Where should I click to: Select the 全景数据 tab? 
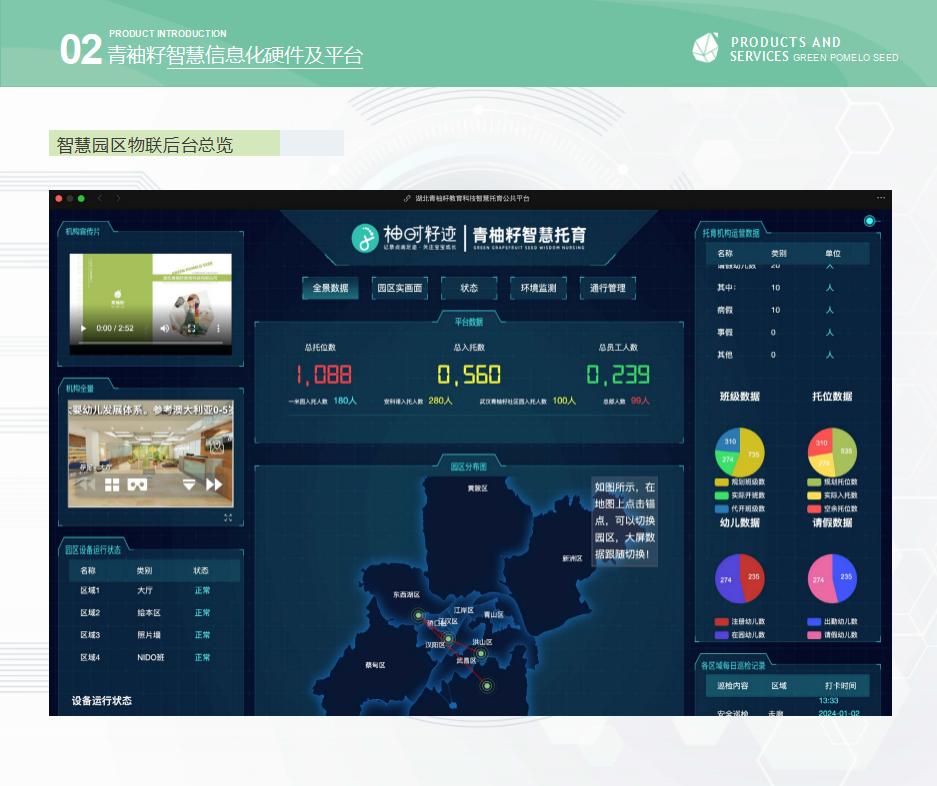coord(330,288)
